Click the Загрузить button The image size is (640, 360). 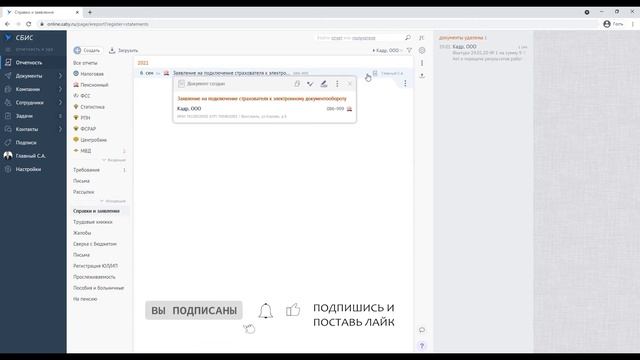pyautogui.click(x=123, y=50)
